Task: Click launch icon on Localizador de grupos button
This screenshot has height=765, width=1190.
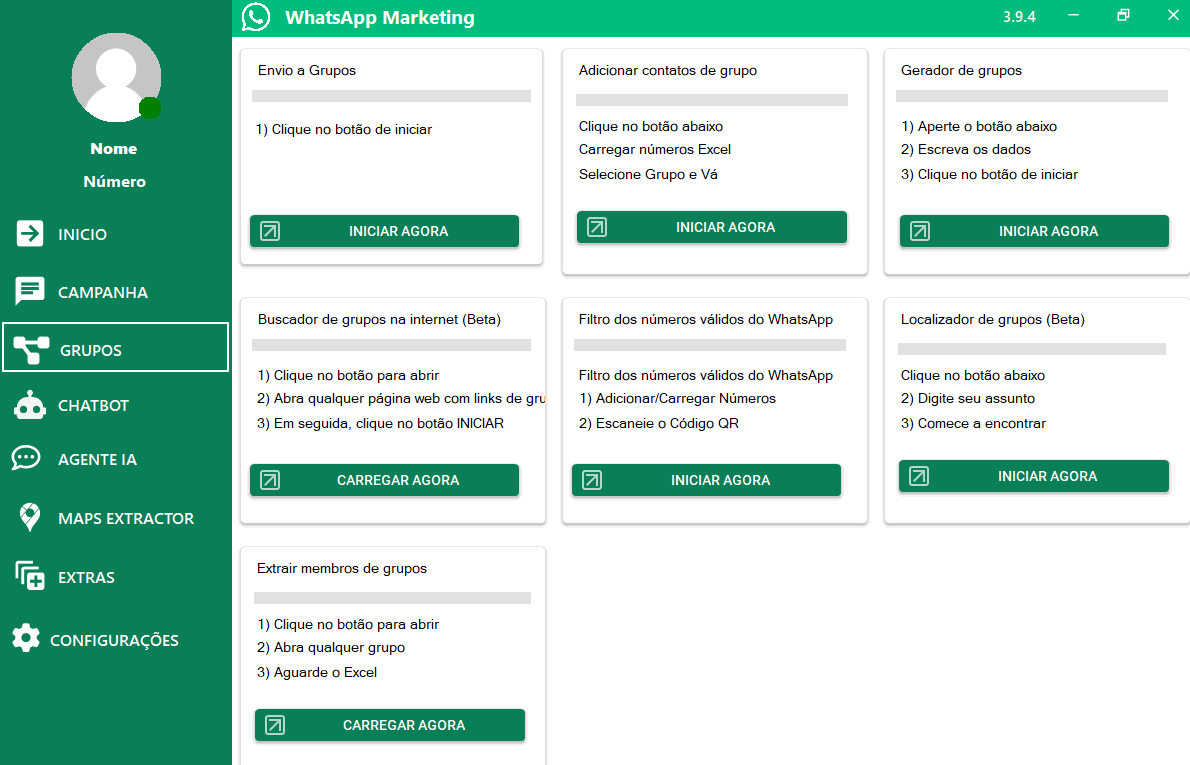Action: click(x=919, y=476)
